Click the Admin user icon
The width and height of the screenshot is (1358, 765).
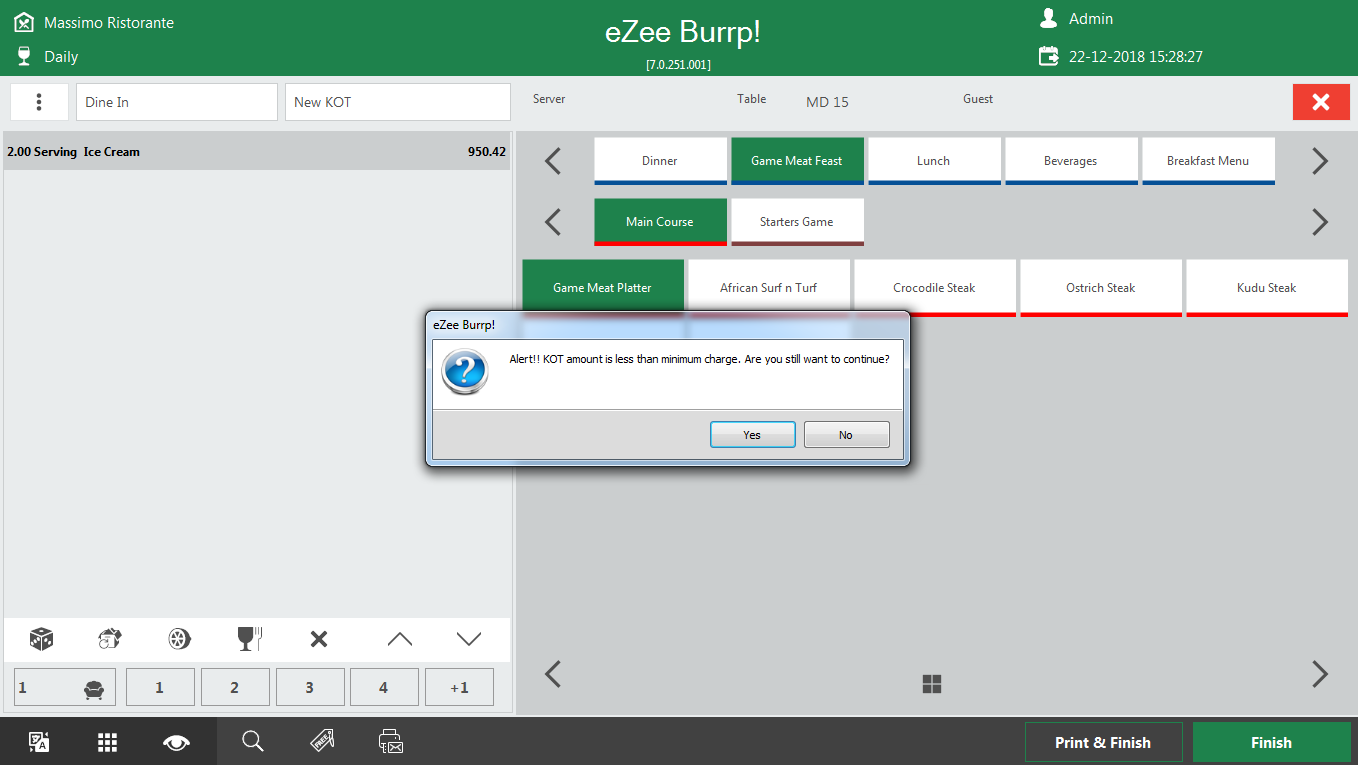pyautogui.click(x=1048, y=18)
